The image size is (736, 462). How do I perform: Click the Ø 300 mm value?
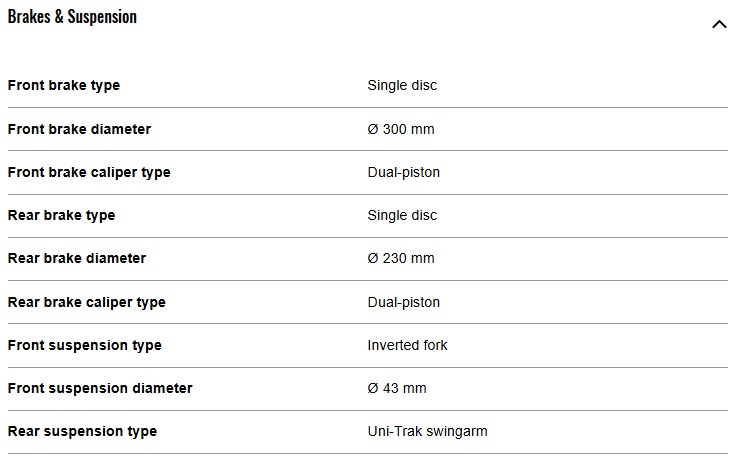401,129
